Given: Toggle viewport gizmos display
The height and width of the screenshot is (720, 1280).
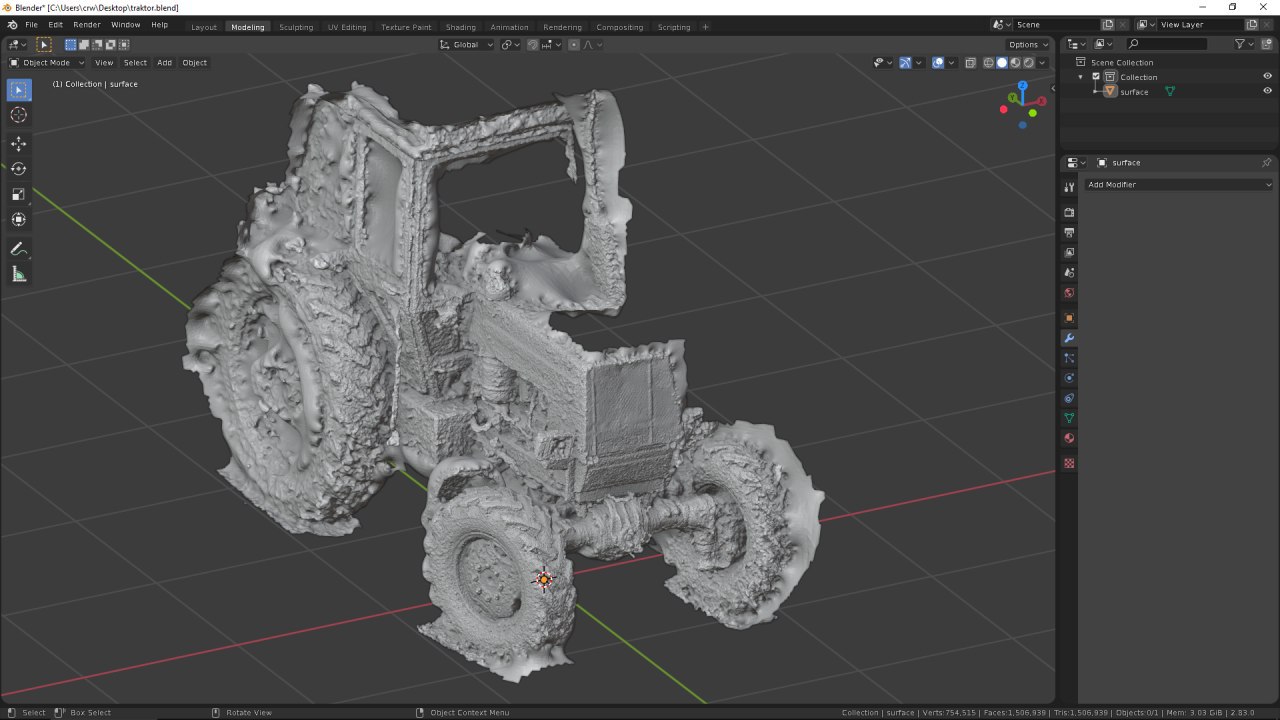Looking at the screenshot, I should click(905, 62).
